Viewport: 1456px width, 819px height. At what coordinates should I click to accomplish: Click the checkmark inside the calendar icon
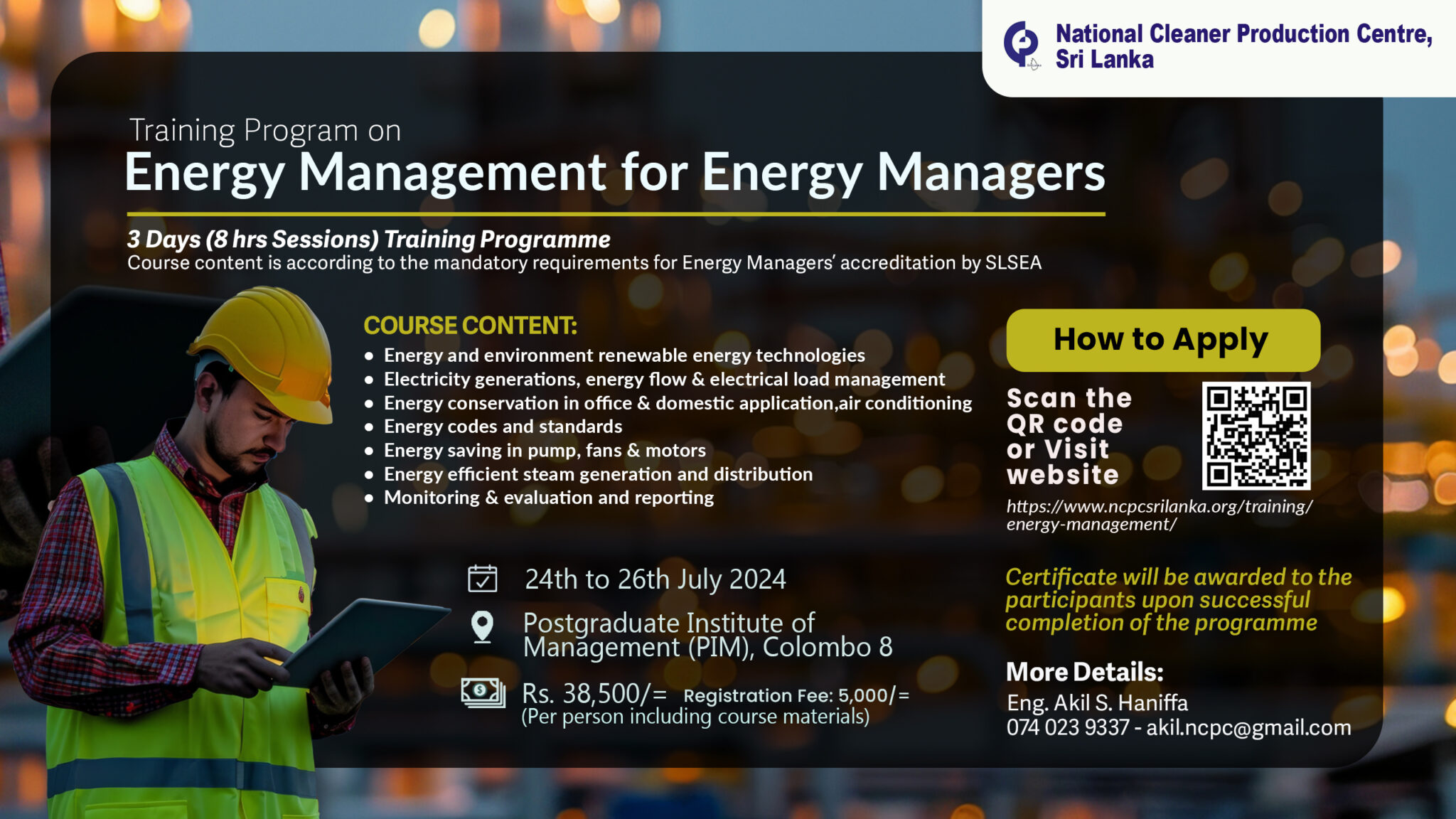[x=483, y=582]
